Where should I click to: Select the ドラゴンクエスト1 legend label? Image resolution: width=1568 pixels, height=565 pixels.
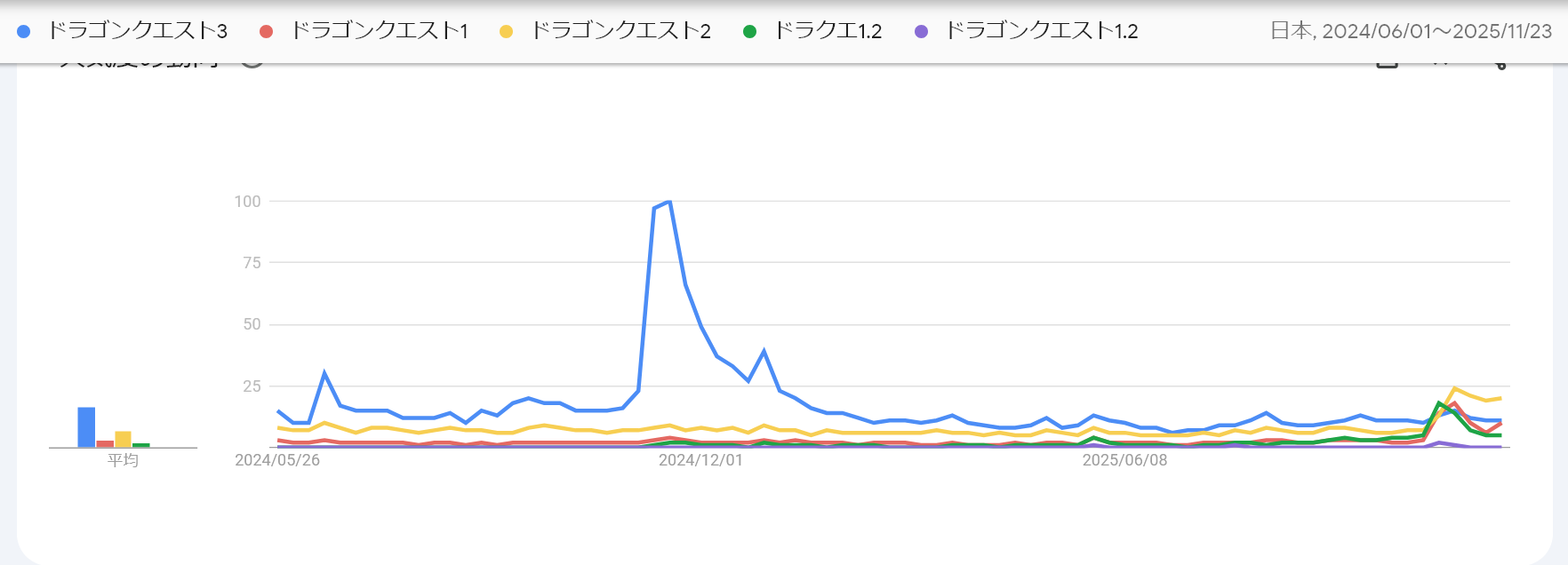(x=380, y=31)
